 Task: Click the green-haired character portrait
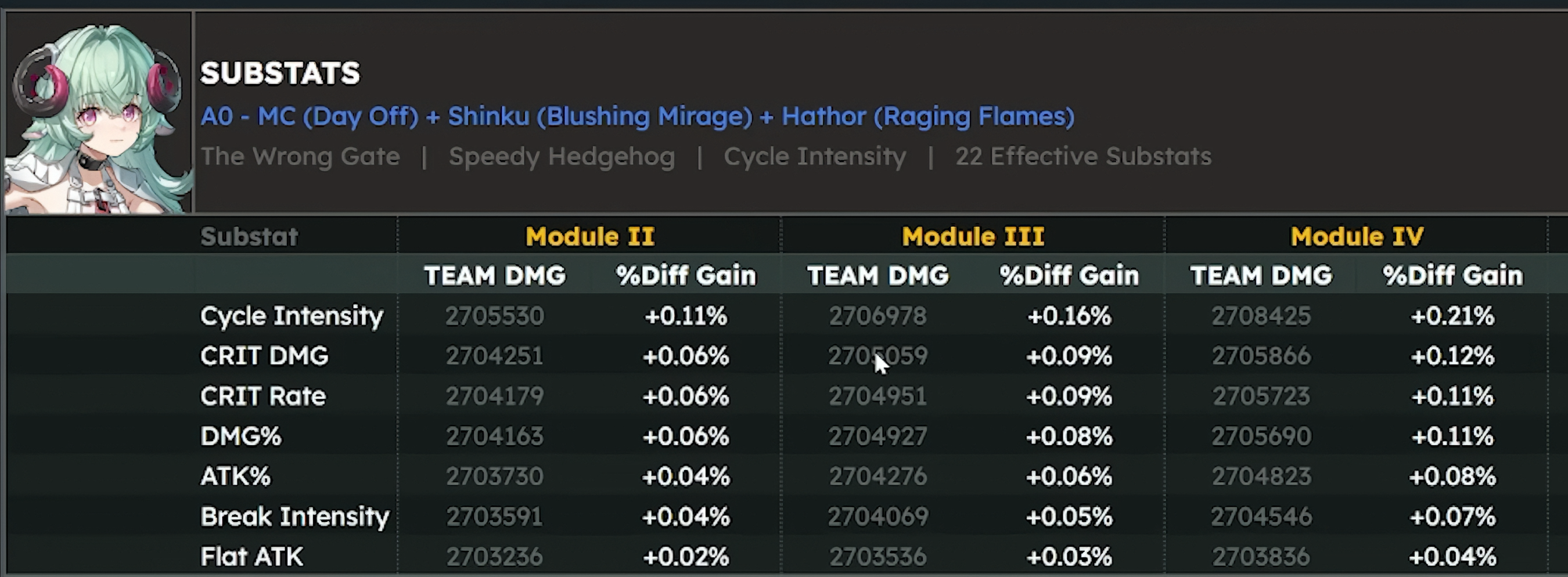point(99,114)
